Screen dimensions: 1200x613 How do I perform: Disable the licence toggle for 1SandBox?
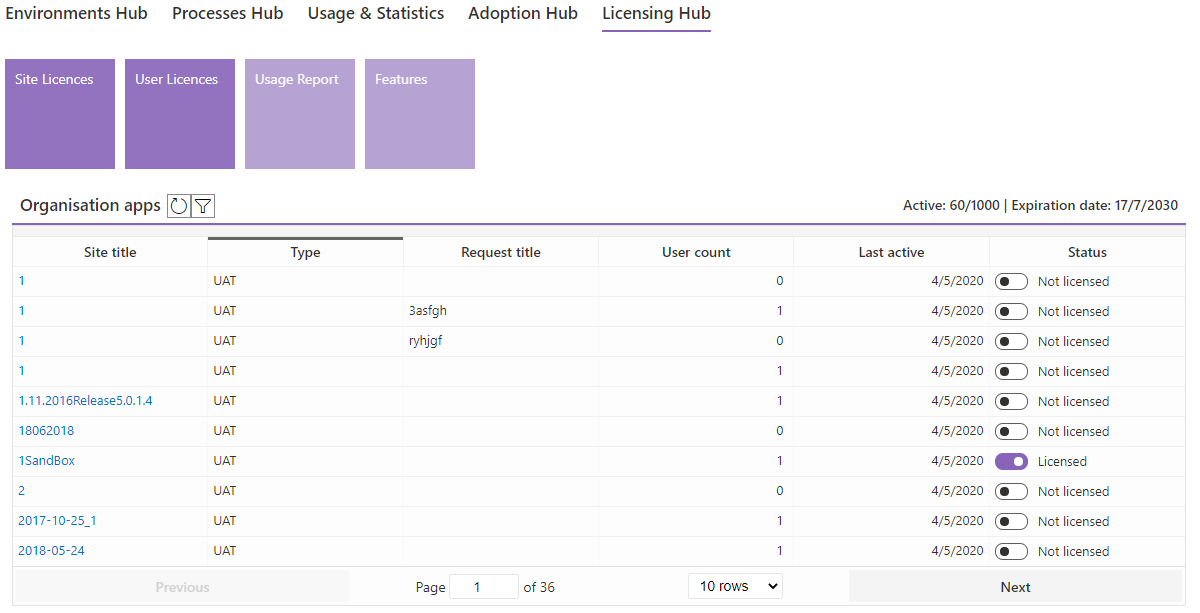click(1011, 461)
